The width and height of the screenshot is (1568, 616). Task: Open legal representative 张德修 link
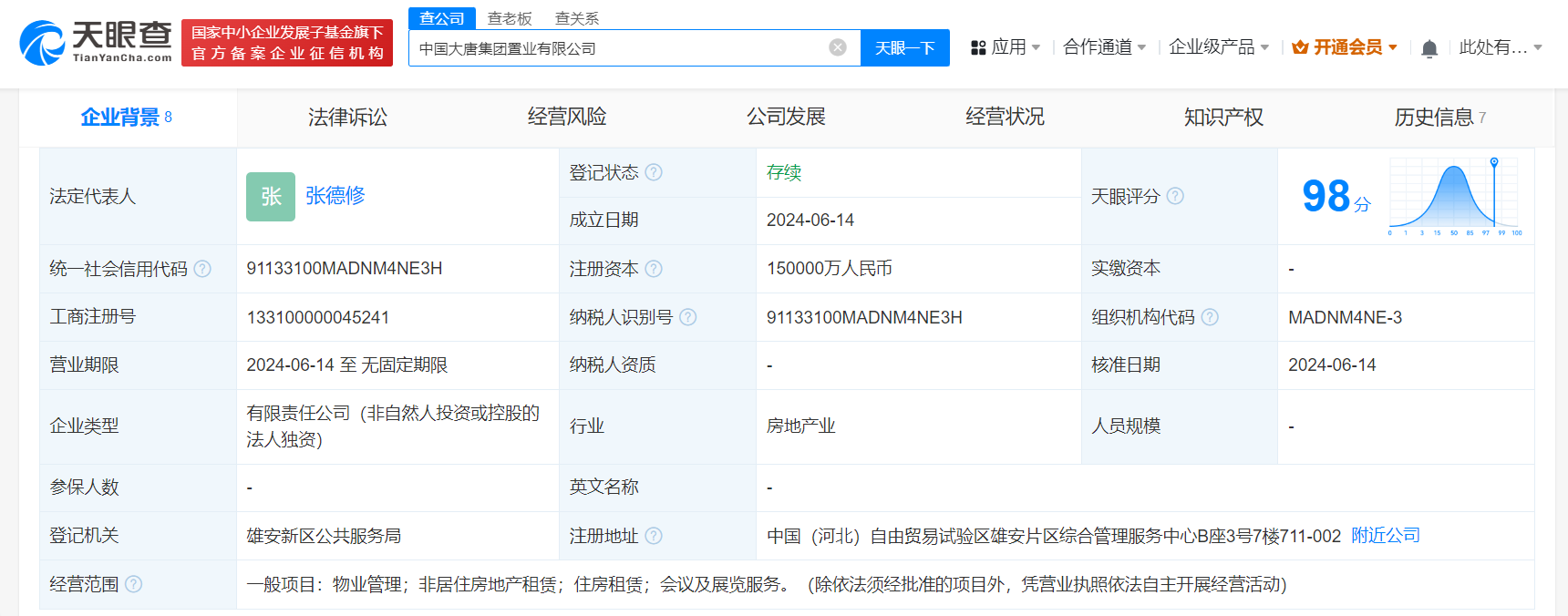[x=335, y=196]
